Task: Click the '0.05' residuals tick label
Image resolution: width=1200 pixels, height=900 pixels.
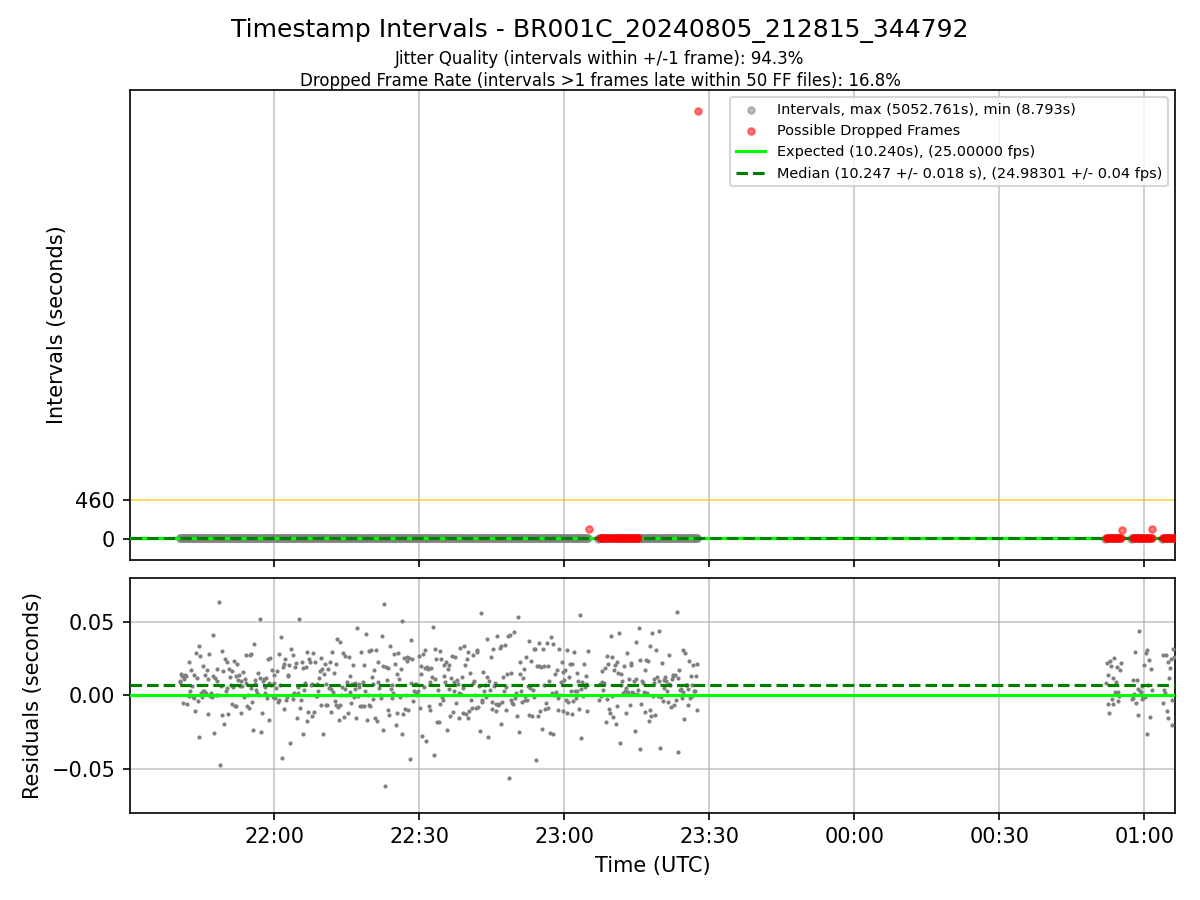Action: pyautogui.click(x=93, y=622)
